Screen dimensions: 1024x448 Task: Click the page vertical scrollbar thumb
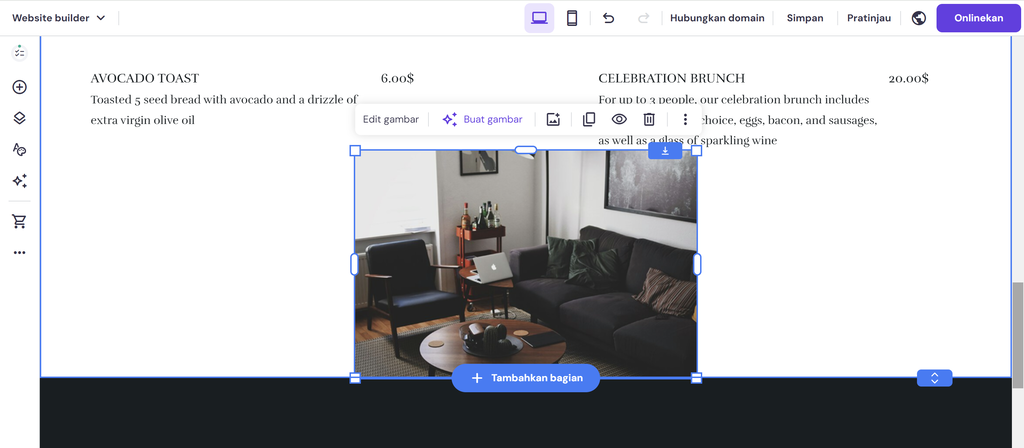[1017, 335]
